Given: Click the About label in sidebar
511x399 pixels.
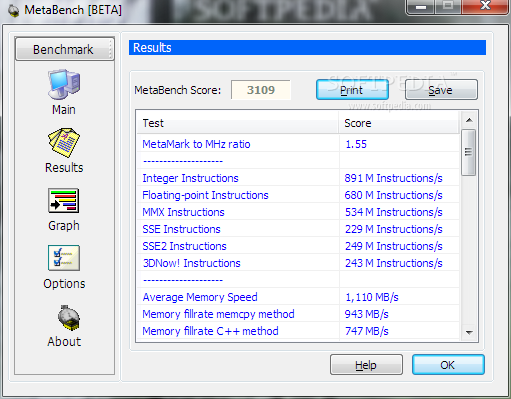Looking at the screenshot, I should coord(64,342).
